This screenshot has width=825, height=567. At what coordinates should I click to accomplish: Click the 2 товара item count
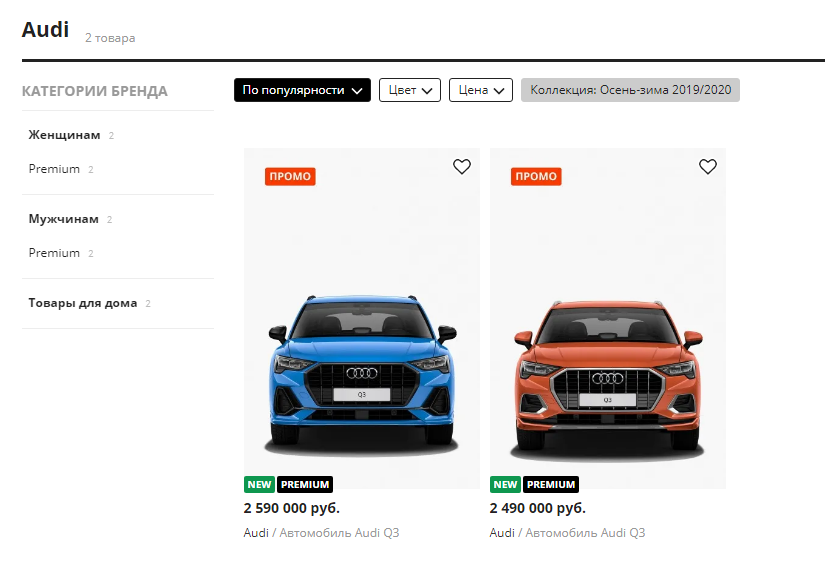tap(110, 38)
